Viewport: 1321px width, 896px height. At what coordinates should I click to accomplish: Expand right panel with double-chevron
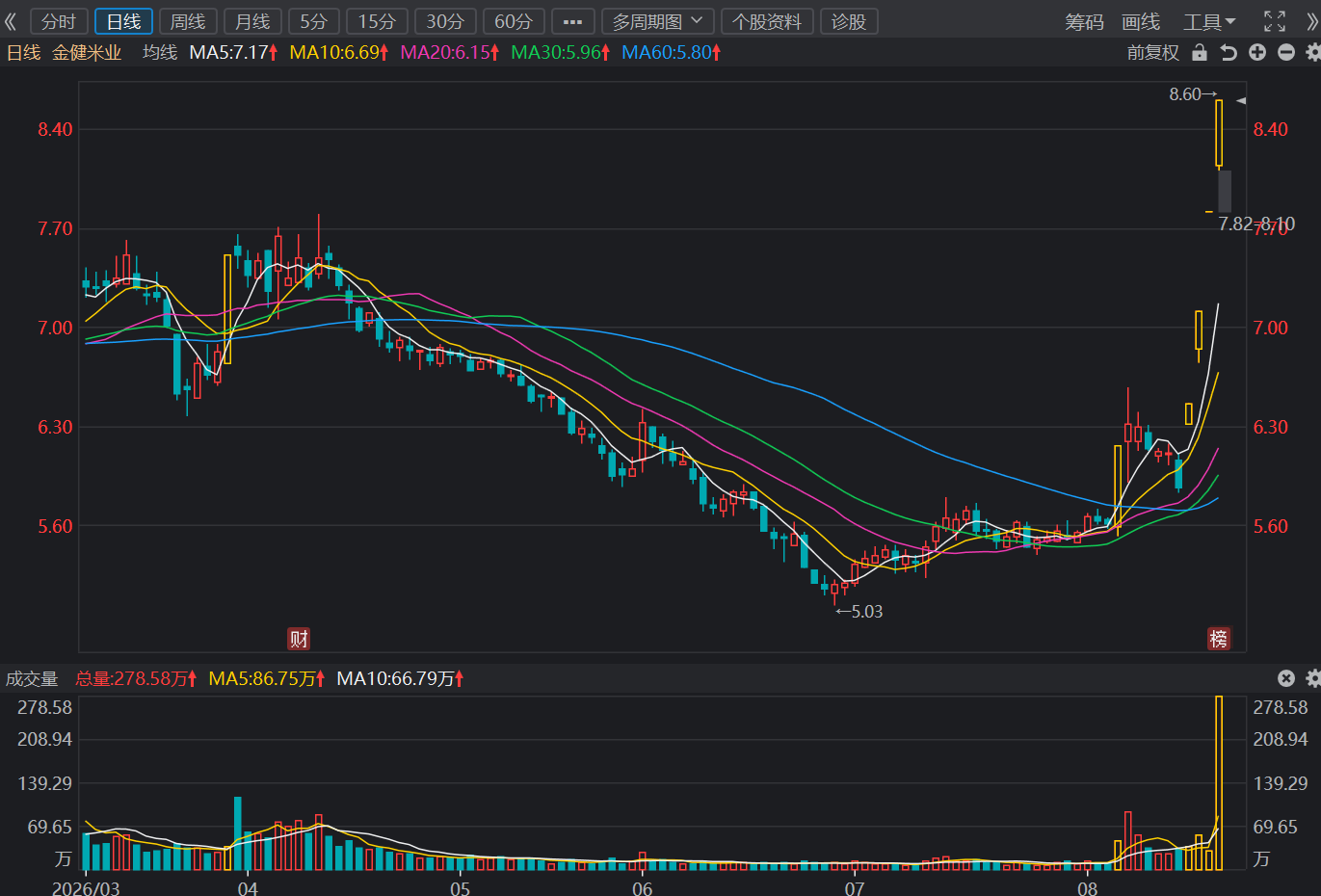click(1311, 21)
